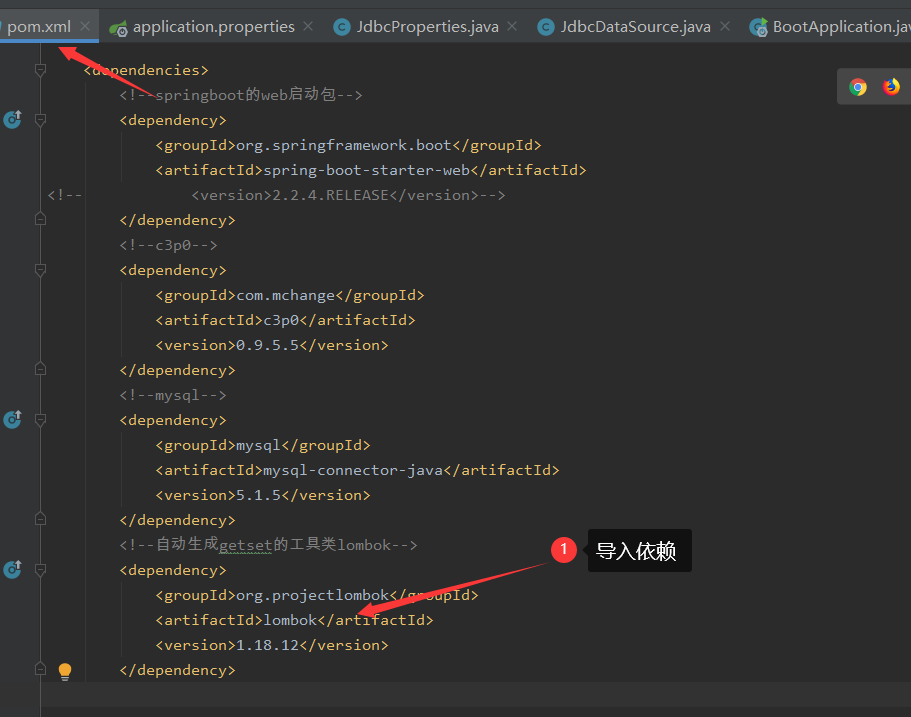The width and height of the screenshot is (911, 717).
Task: Click the <!--c3p0--> comment
Action: coord(168,245)
